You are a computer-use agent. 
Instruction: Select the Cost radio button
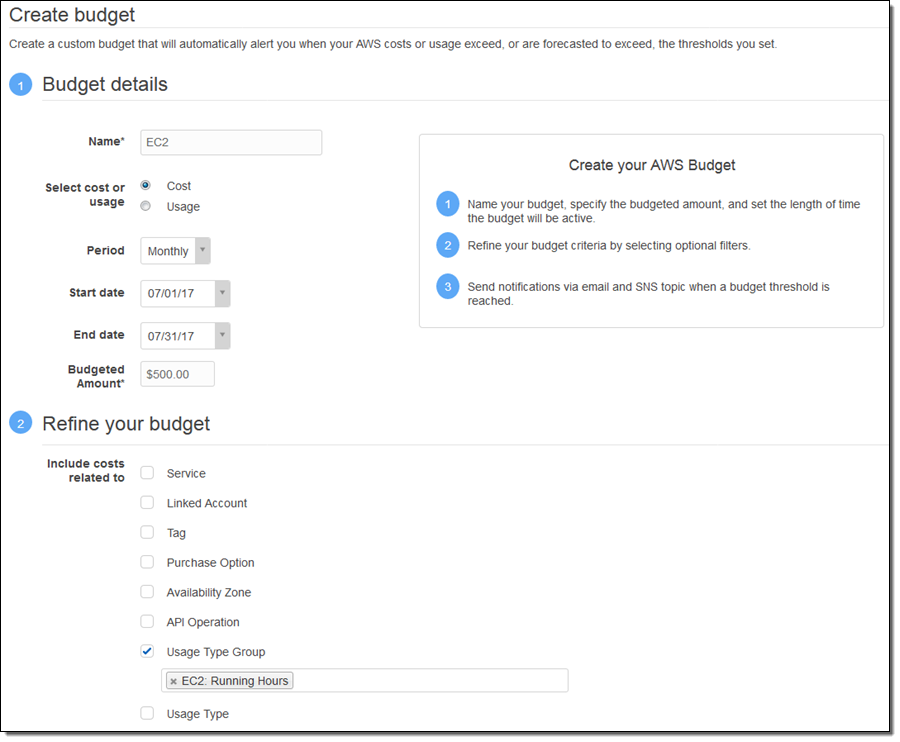tap(146, 186)
